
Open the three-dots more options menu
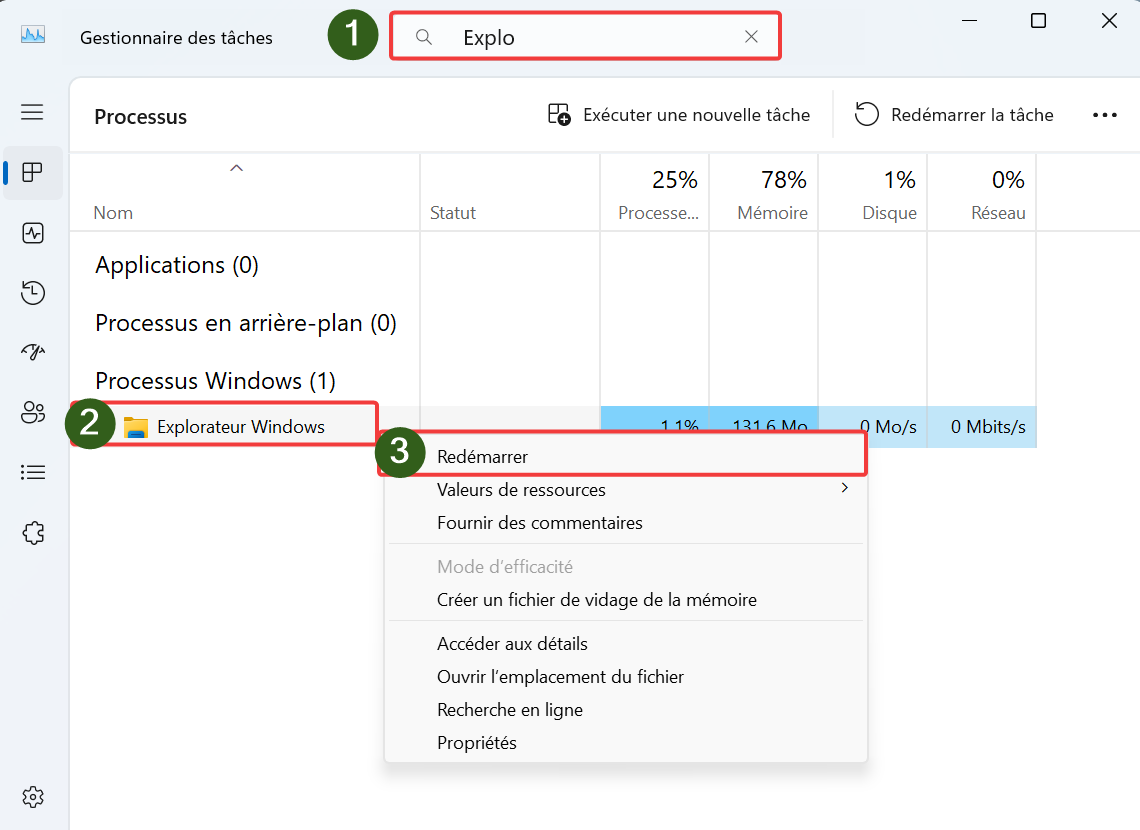[x=1104, y=115]
